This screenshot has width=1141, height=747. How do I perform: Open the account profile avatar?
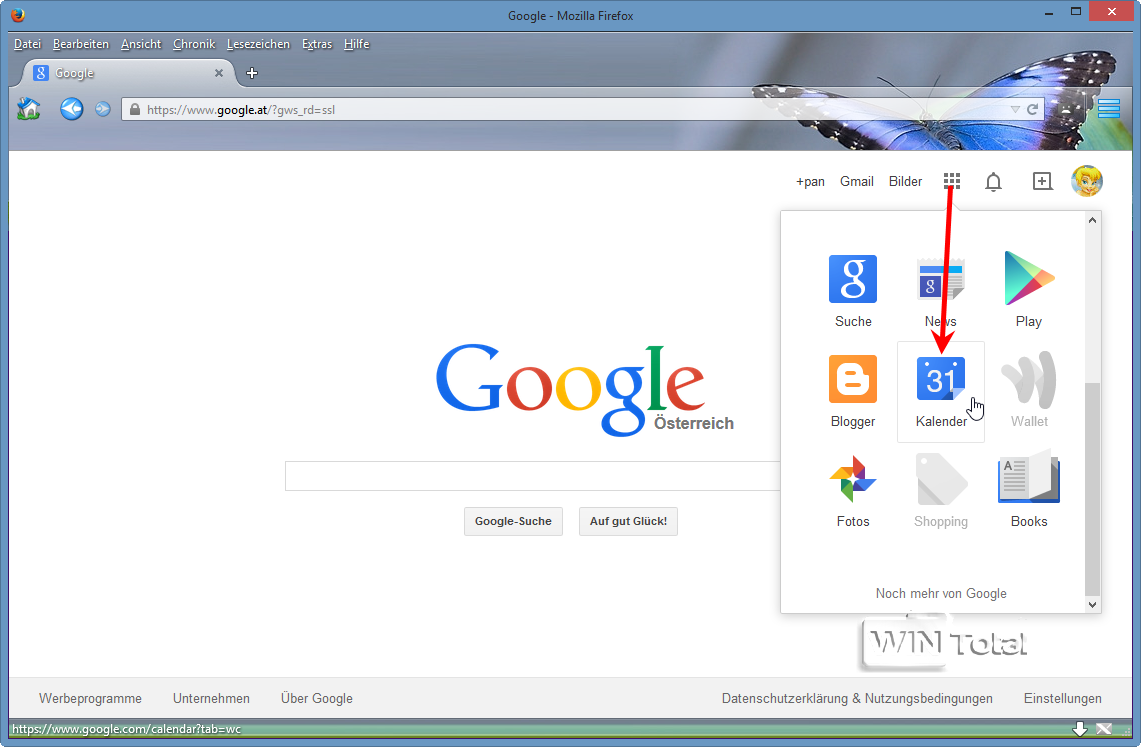pos(1087,180)
